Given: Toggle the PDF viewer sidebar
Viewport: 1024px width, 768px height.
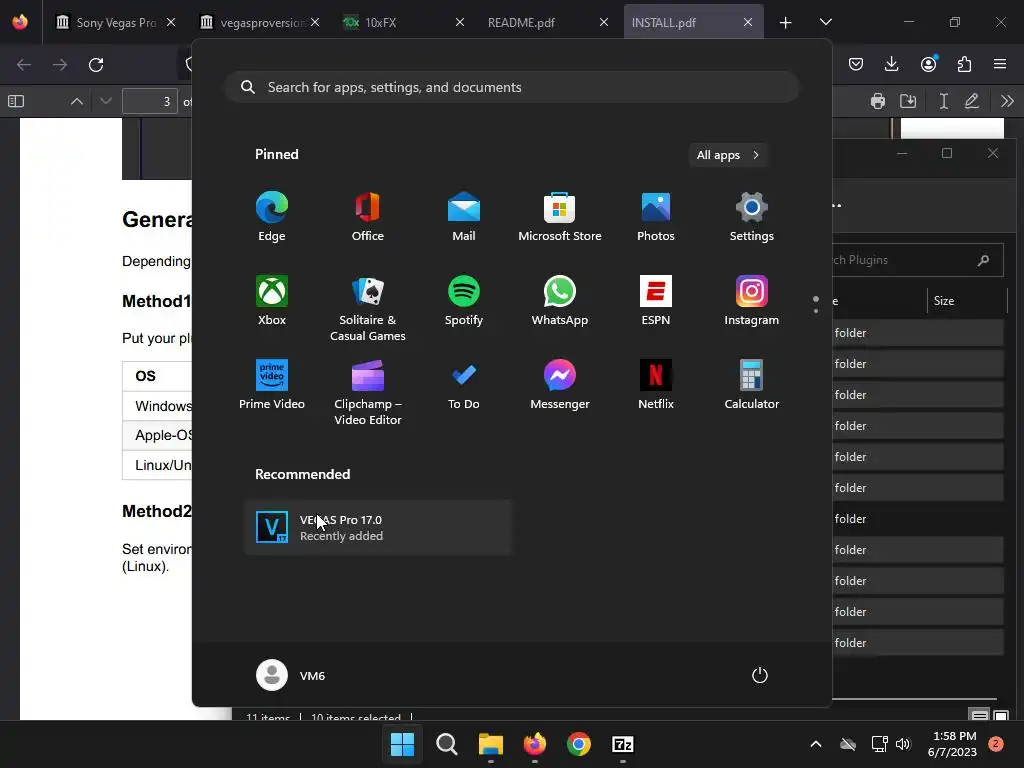Looking at the screenshot, I should coord(16,101).
